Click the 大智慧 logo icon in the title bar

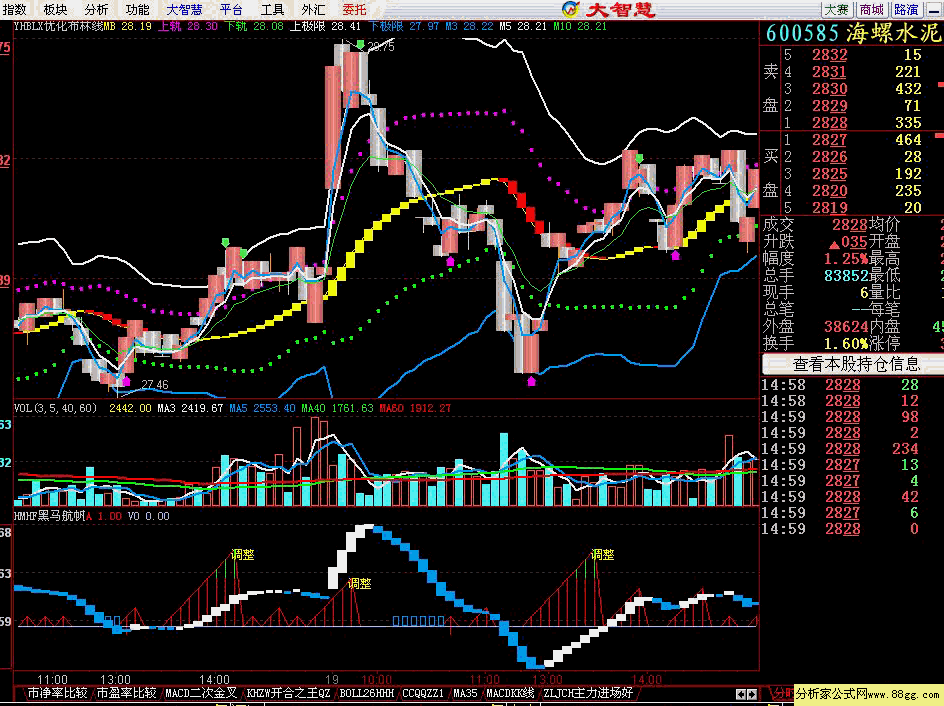[571, 9]
